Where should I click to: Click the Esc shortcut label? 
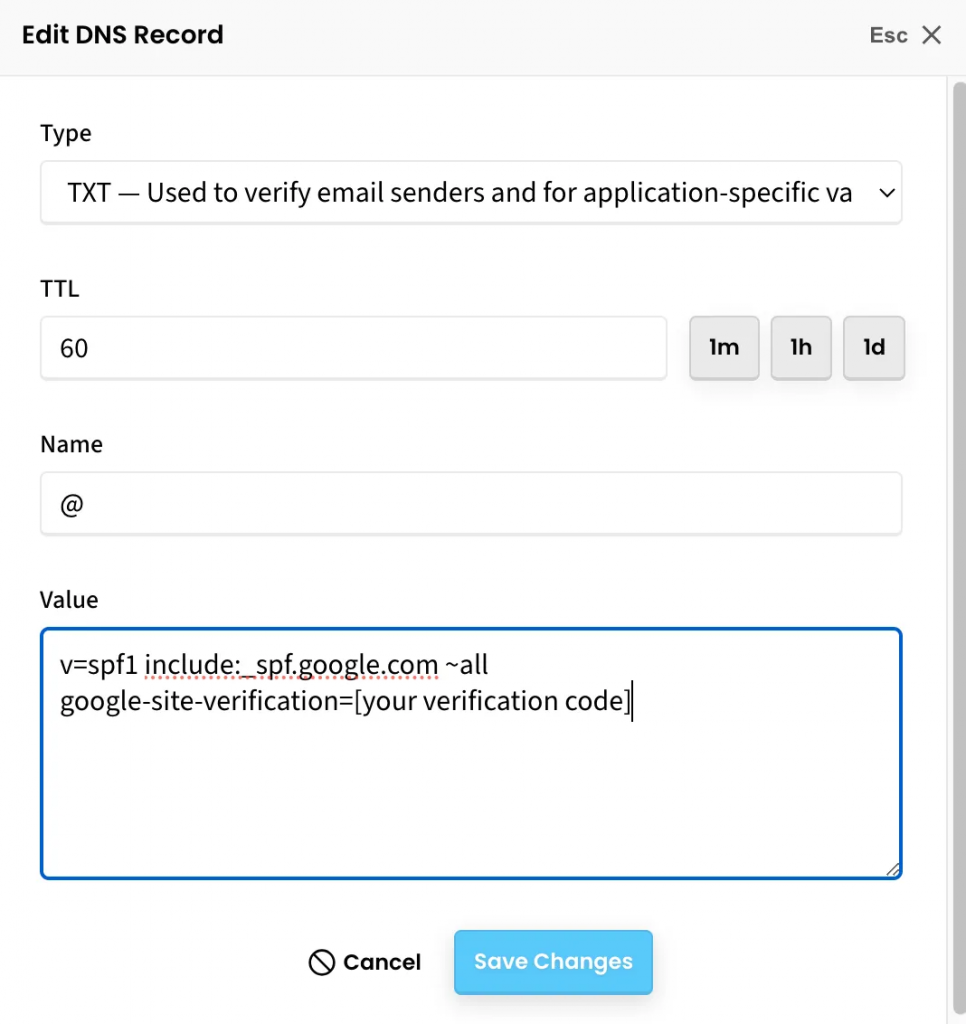(888, 36)
